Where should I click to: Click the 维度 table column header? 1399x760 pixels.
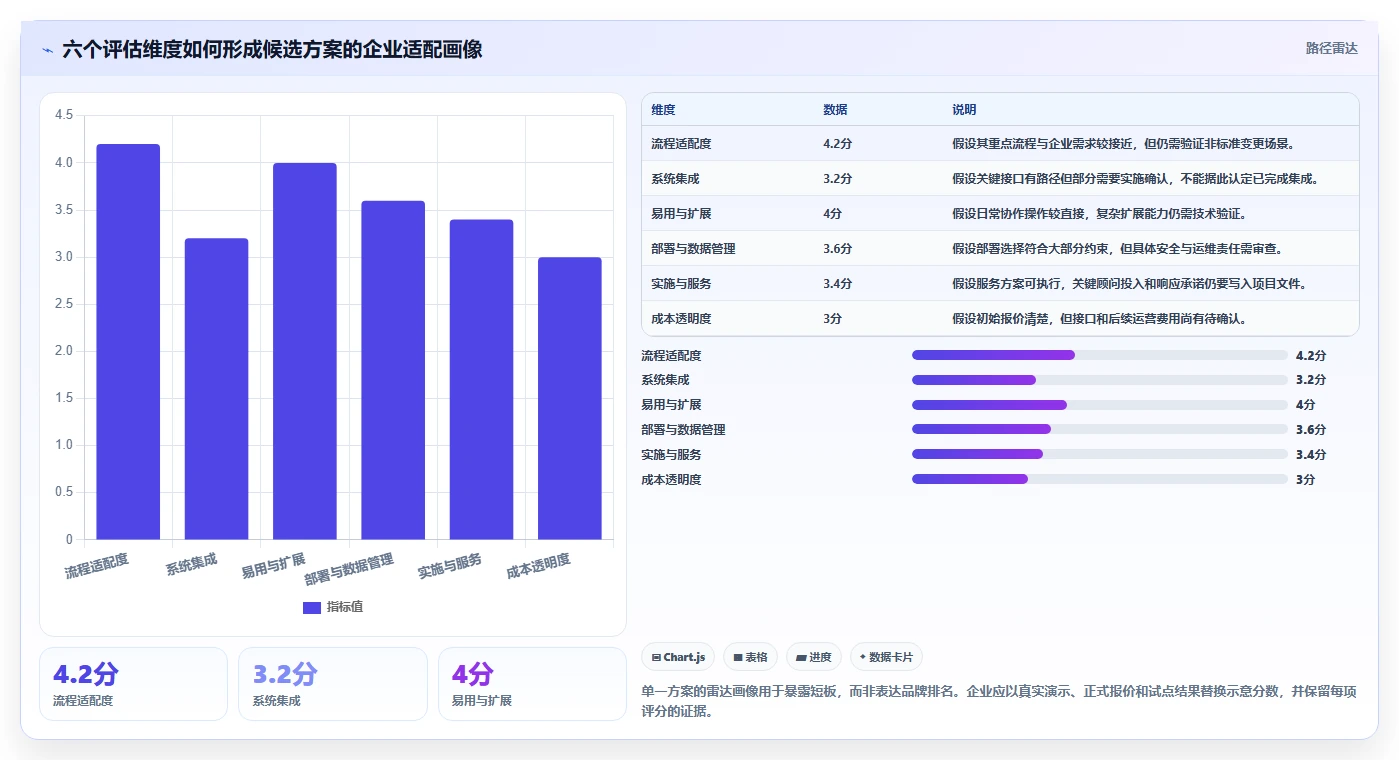[x=663, y=110]
